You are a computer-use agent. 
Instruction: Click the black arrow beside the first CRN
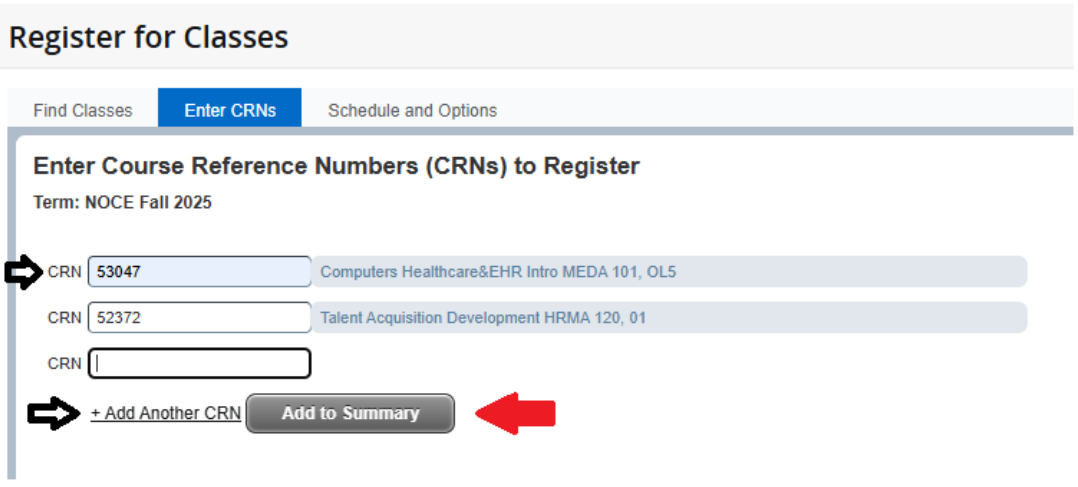[x=24, y=272]
